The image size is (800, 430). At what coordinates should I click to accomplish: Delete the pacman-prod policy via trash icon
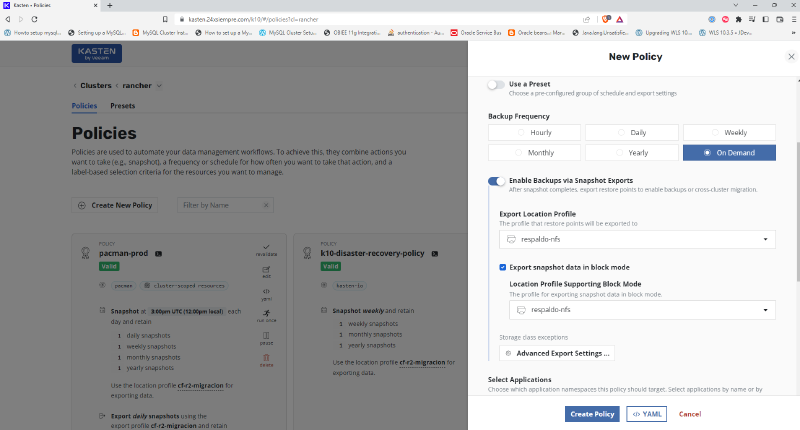pyautogui.click(x=266, y=360)
